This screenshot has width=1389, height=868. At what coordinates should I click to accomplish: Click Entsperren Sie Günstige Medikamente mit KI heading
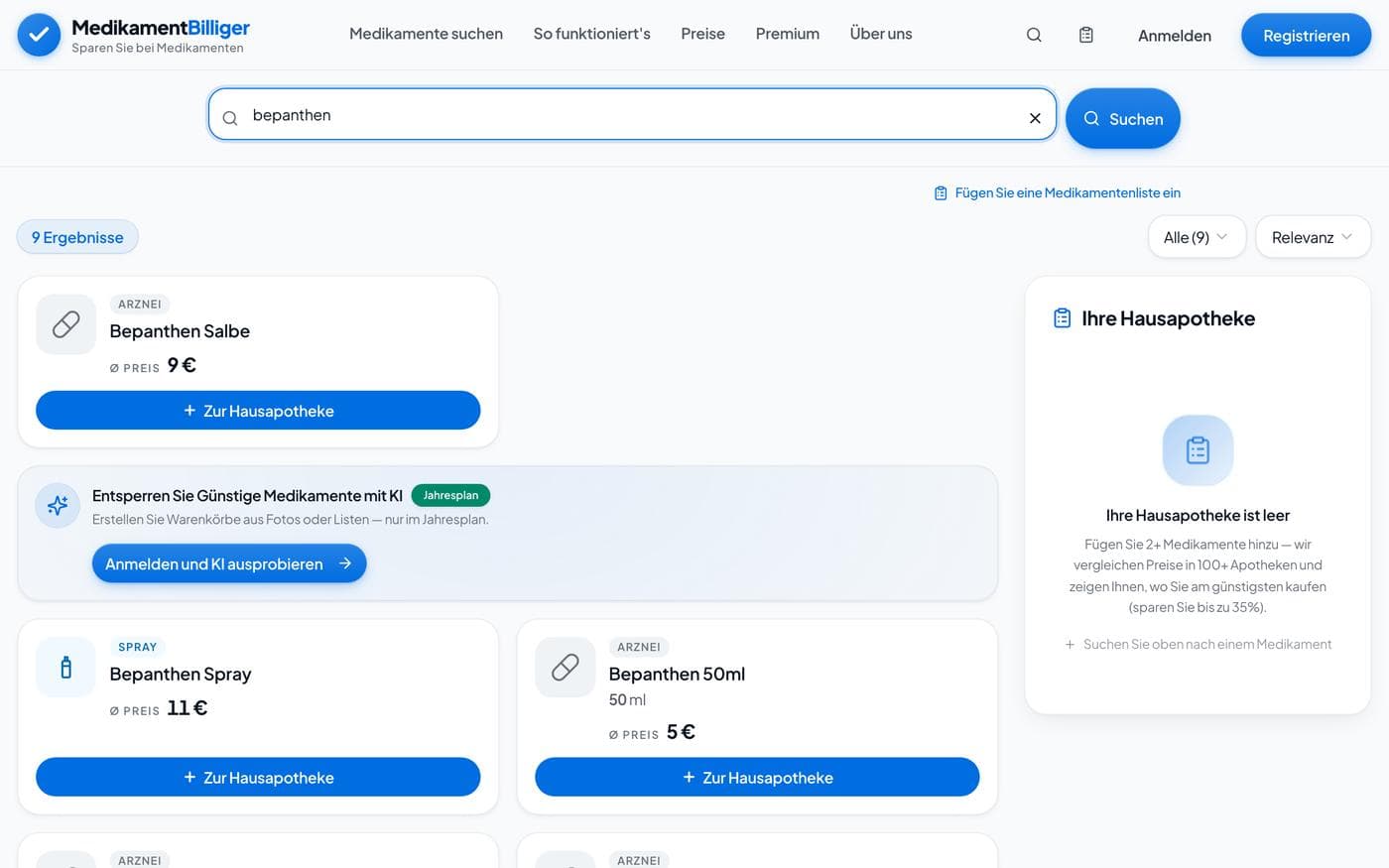[247, 495]
